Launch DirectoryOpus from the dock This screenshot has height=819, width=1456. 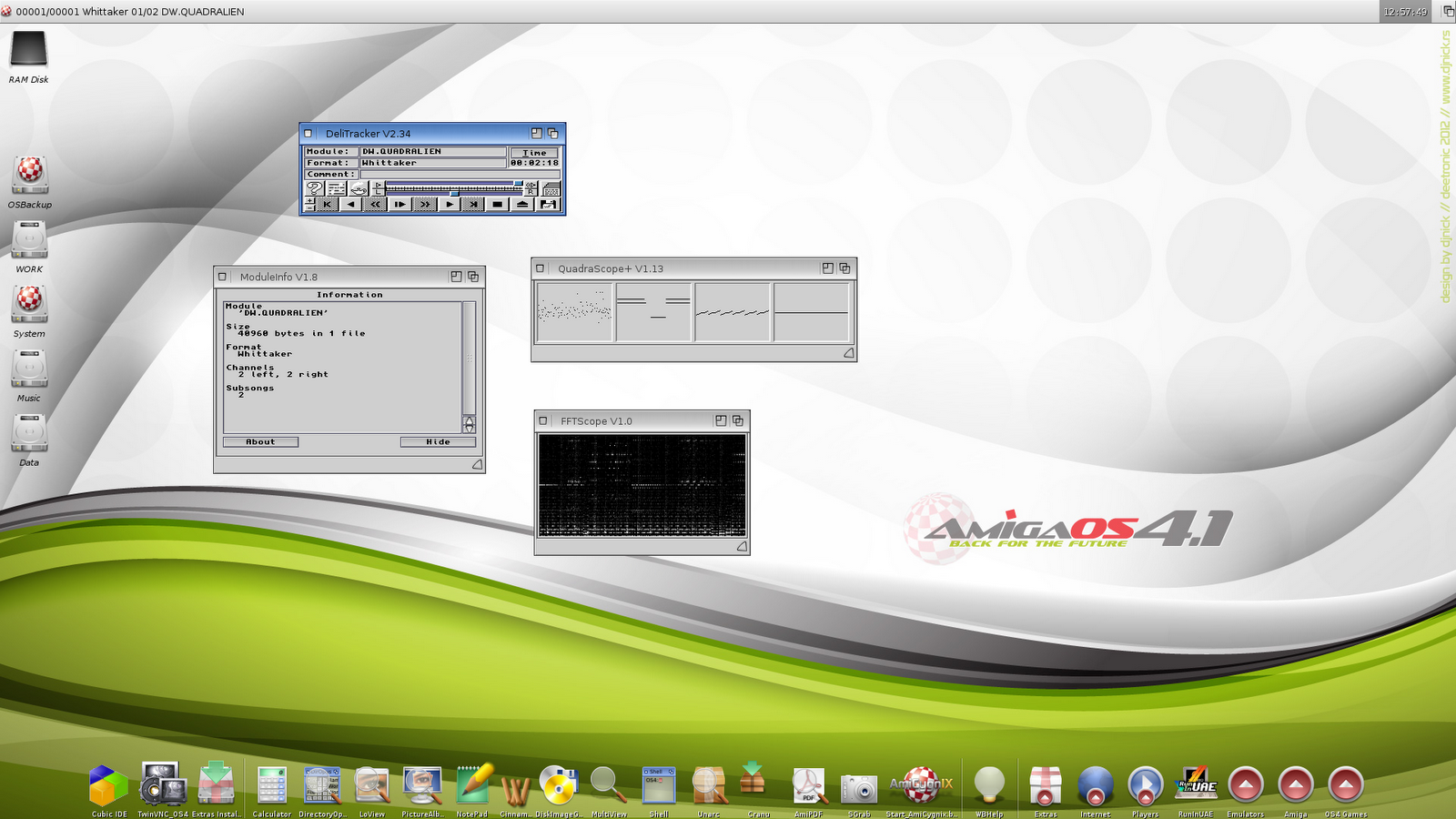pos(322,784)
